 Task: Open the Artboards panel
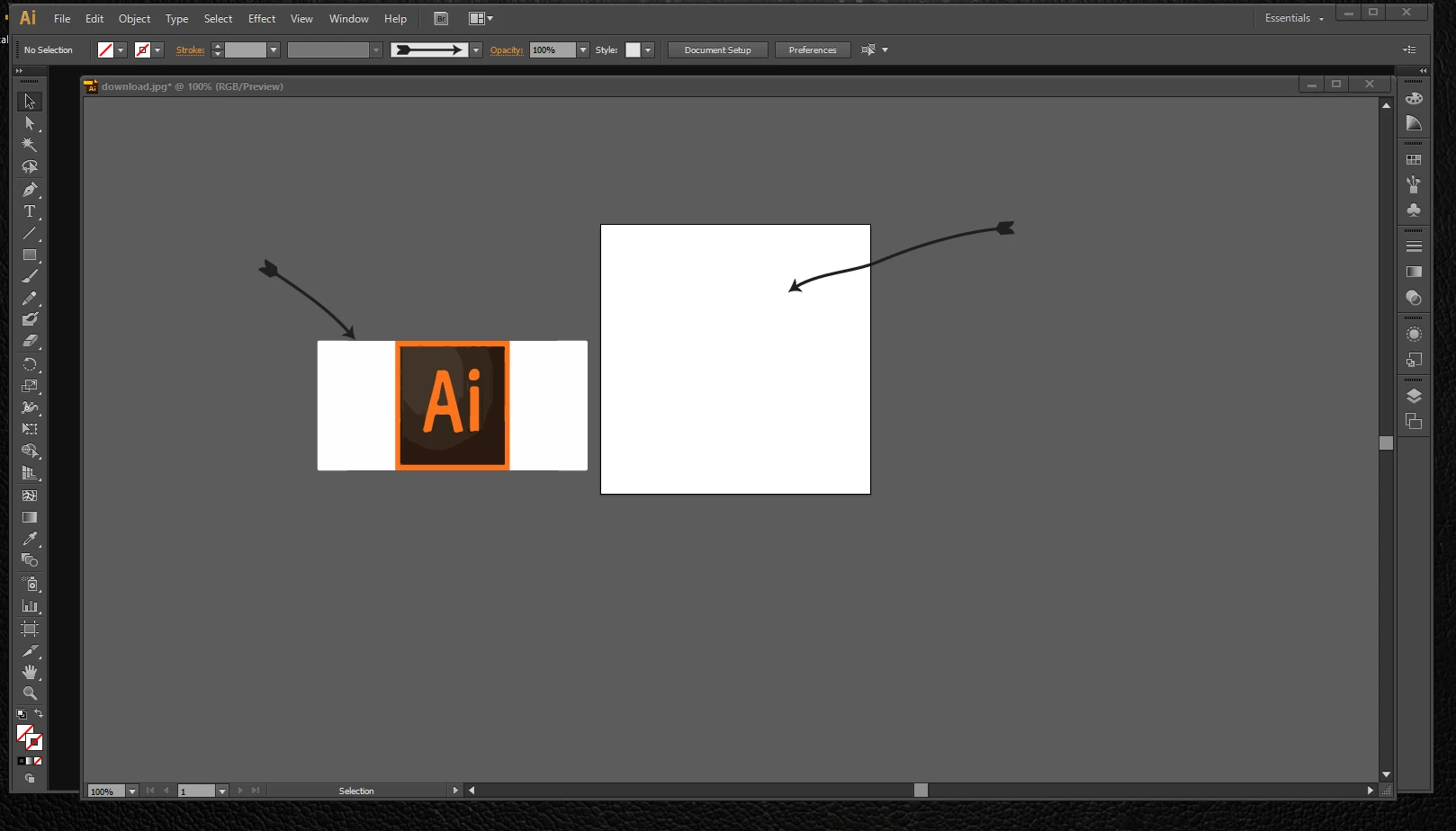click(1414, 421)
